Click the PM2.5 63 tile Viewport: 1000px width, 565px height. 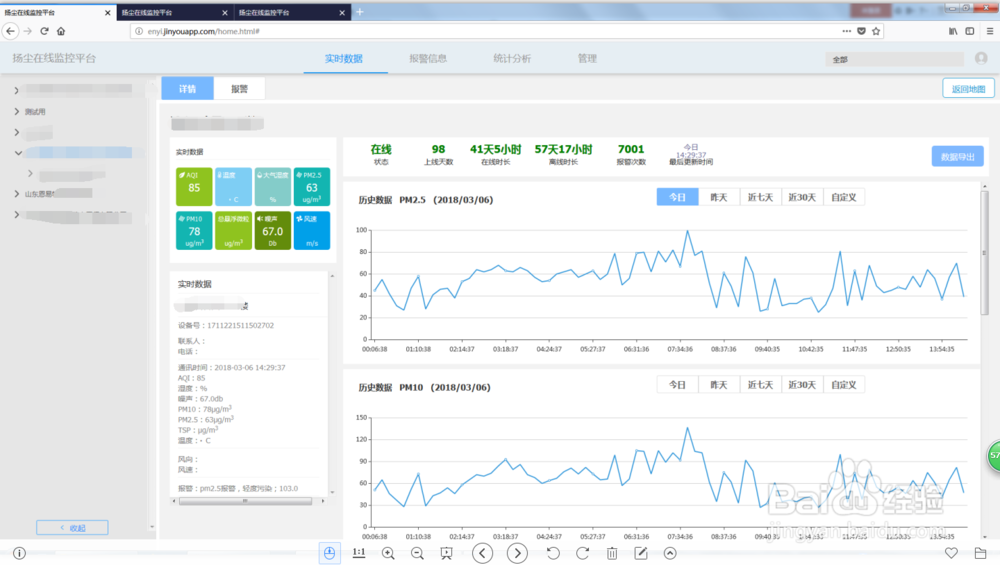311,187
